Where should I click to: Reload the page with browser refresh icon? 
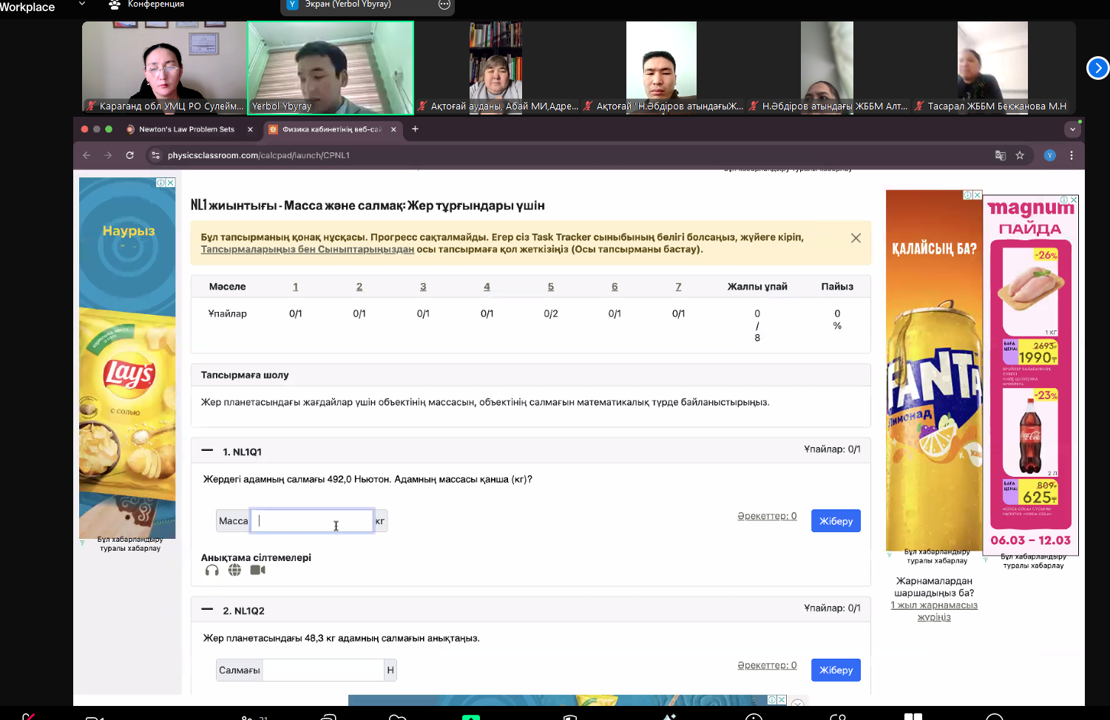point(130,156)
